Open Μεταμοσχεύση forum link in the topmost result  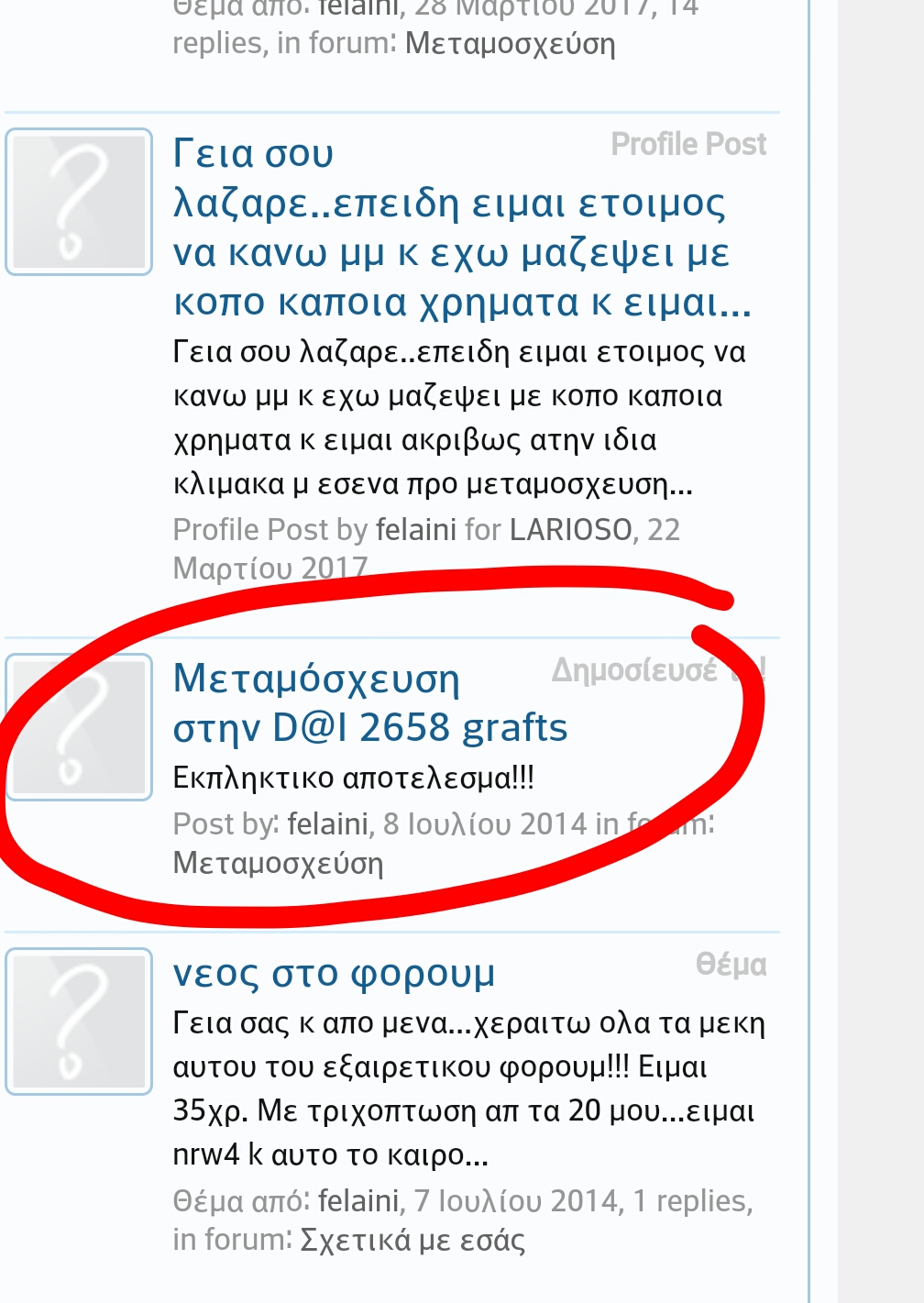click(510, 44)
